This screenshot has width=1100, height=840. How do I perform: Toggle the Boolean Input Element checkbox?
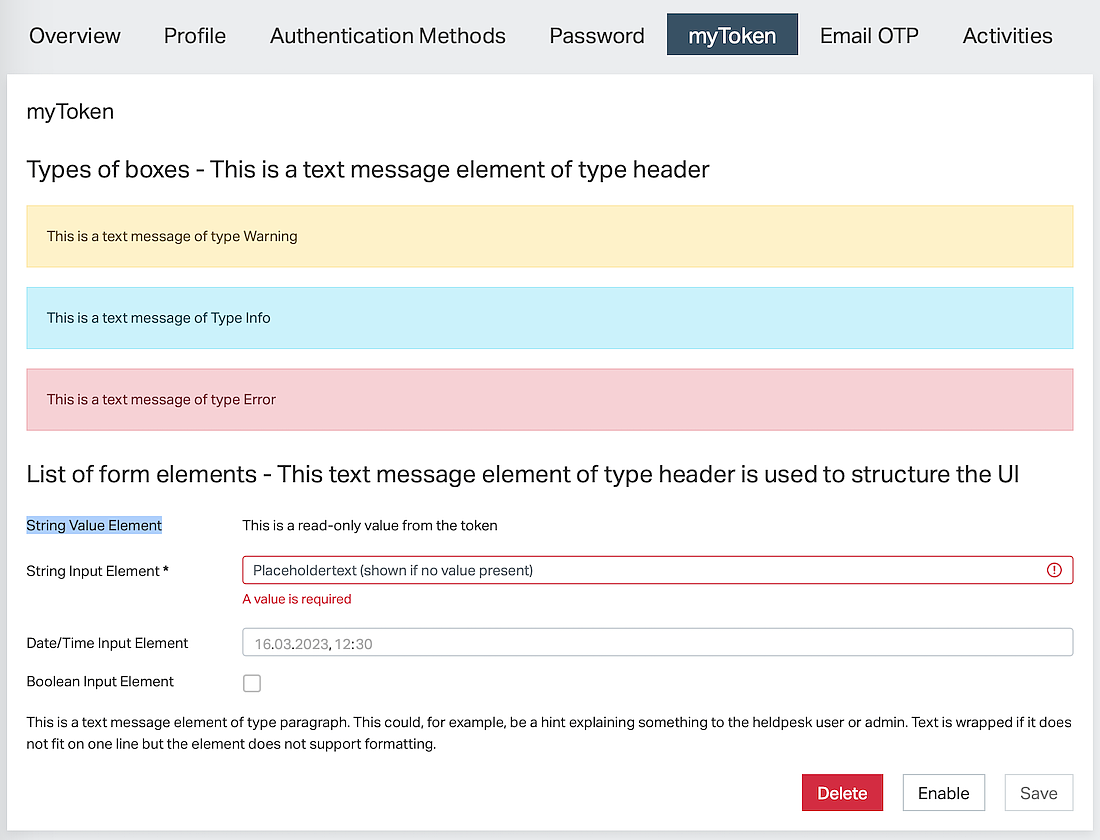click(x=252, y=683)
